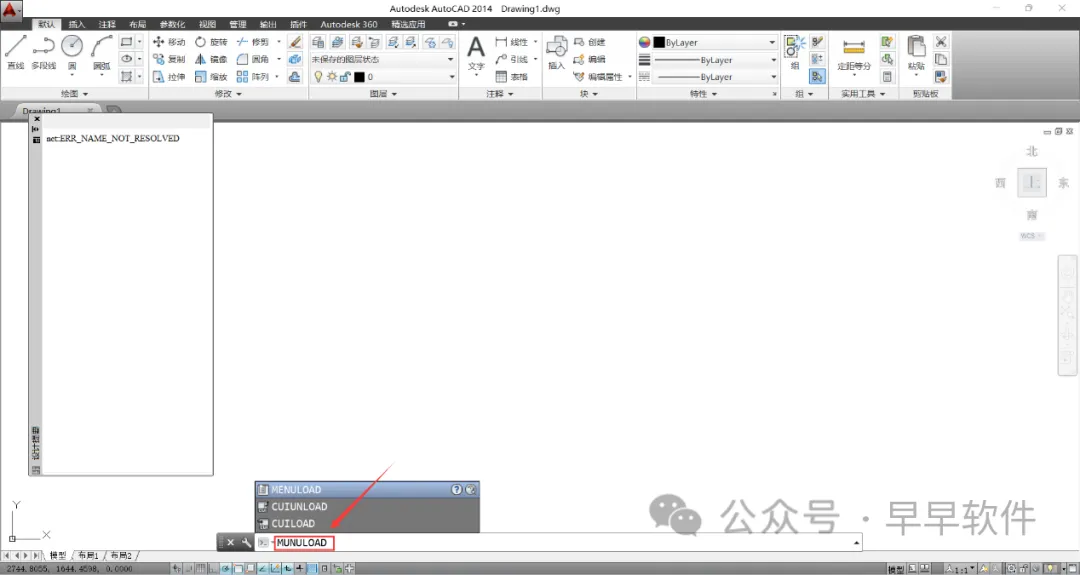The width and height of the screenshot is (1080, 575).
Task: Select the 修剪 (Trim) tool
Action: [253, 42]
